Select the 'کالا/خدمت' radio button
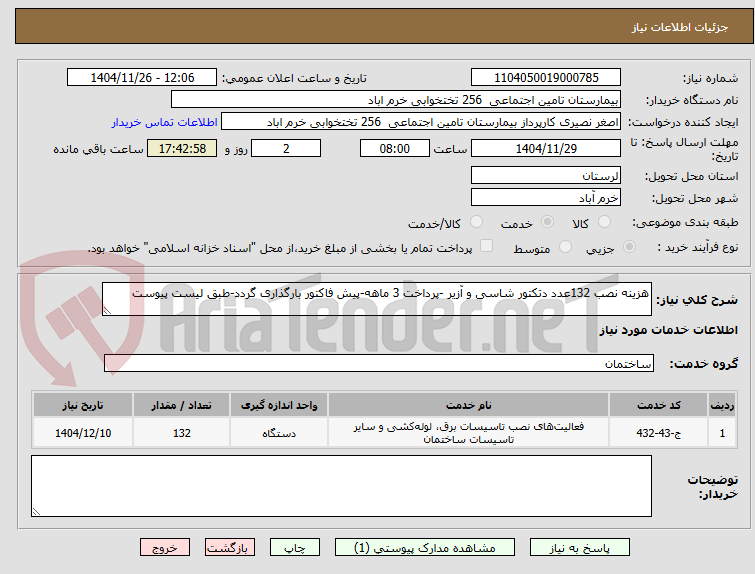 476,222
